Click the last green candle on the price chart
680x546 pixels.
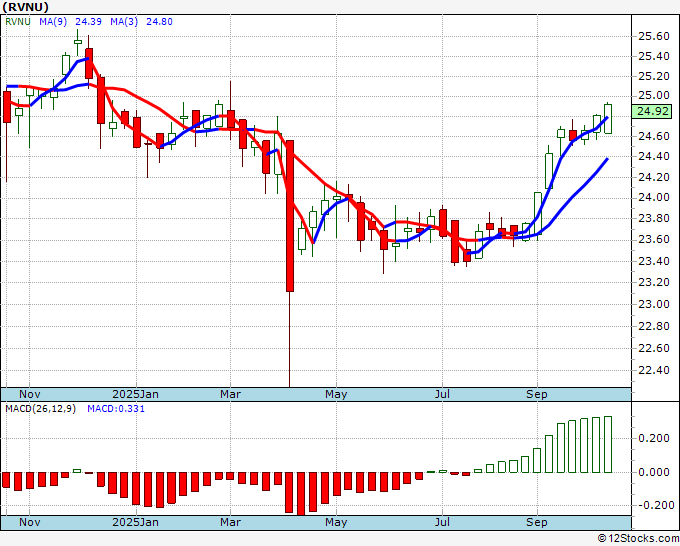point(608,118)
